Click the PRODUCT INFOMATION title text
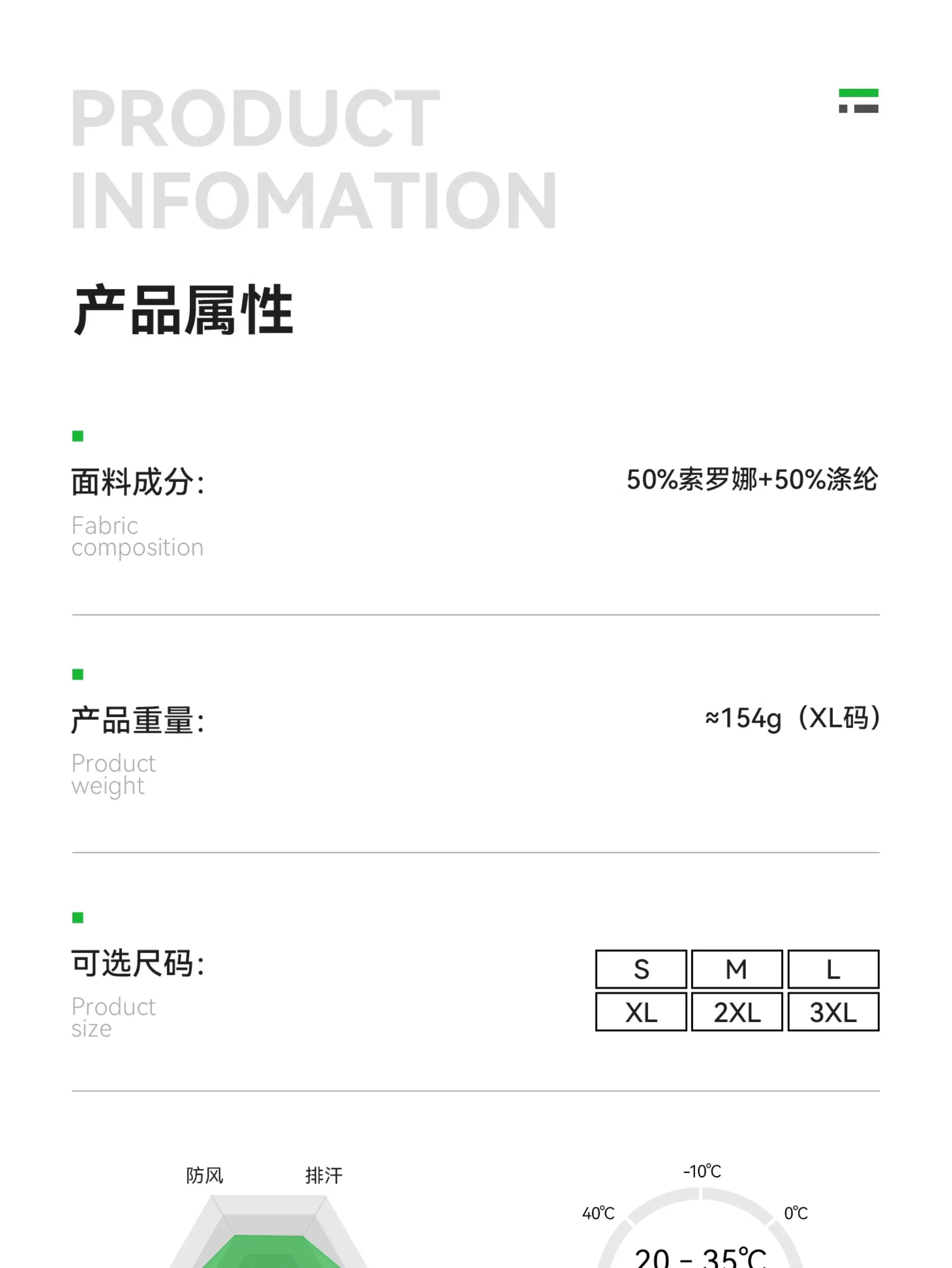 coord(313,159)
